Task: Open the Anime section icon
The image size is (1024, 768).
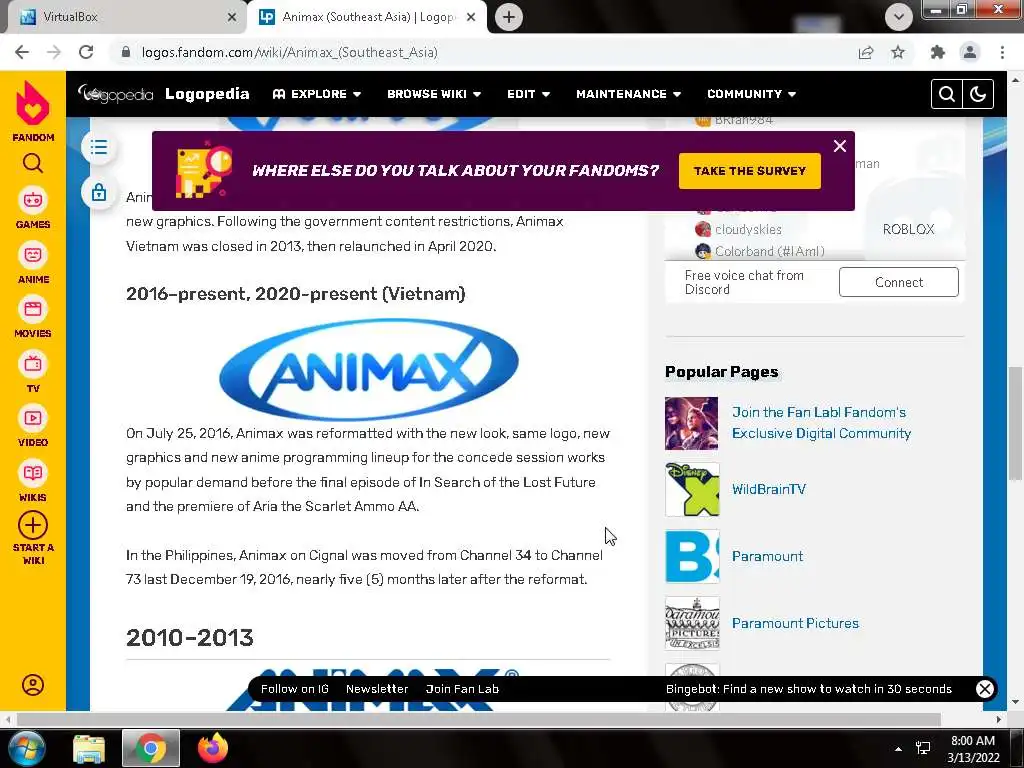Action: coord(33,255)
